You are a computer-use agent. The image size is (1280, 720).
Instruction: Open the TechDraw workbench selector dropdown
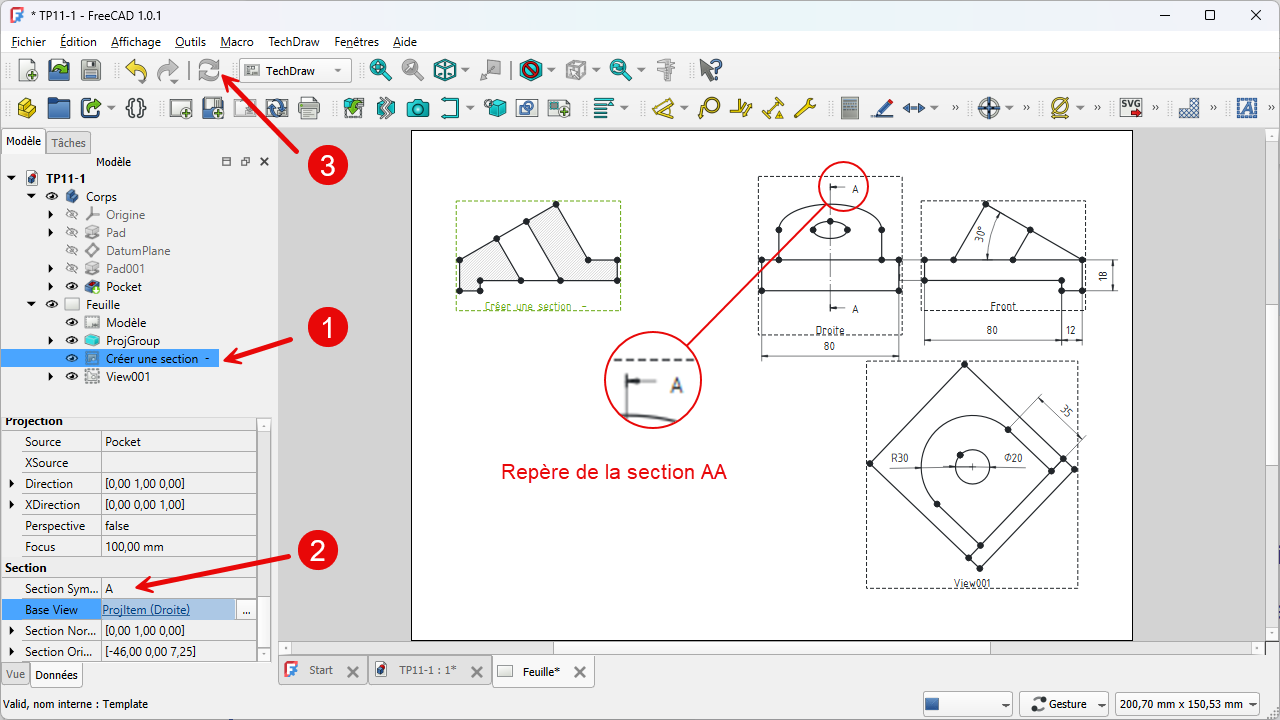click(295, 71)
